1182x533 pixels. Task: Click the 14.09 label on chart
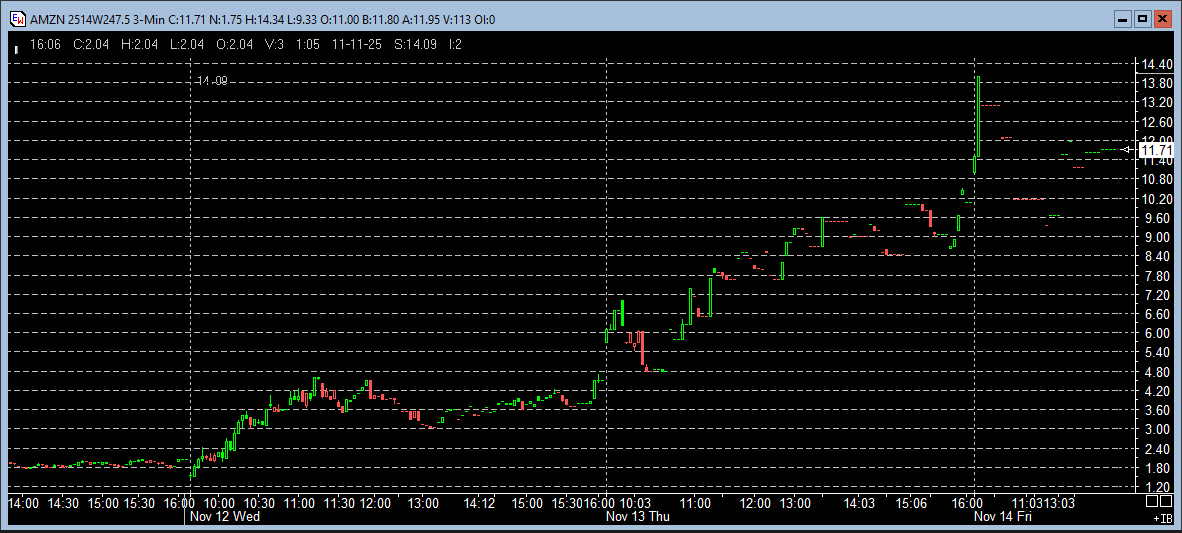pos(212,81)
